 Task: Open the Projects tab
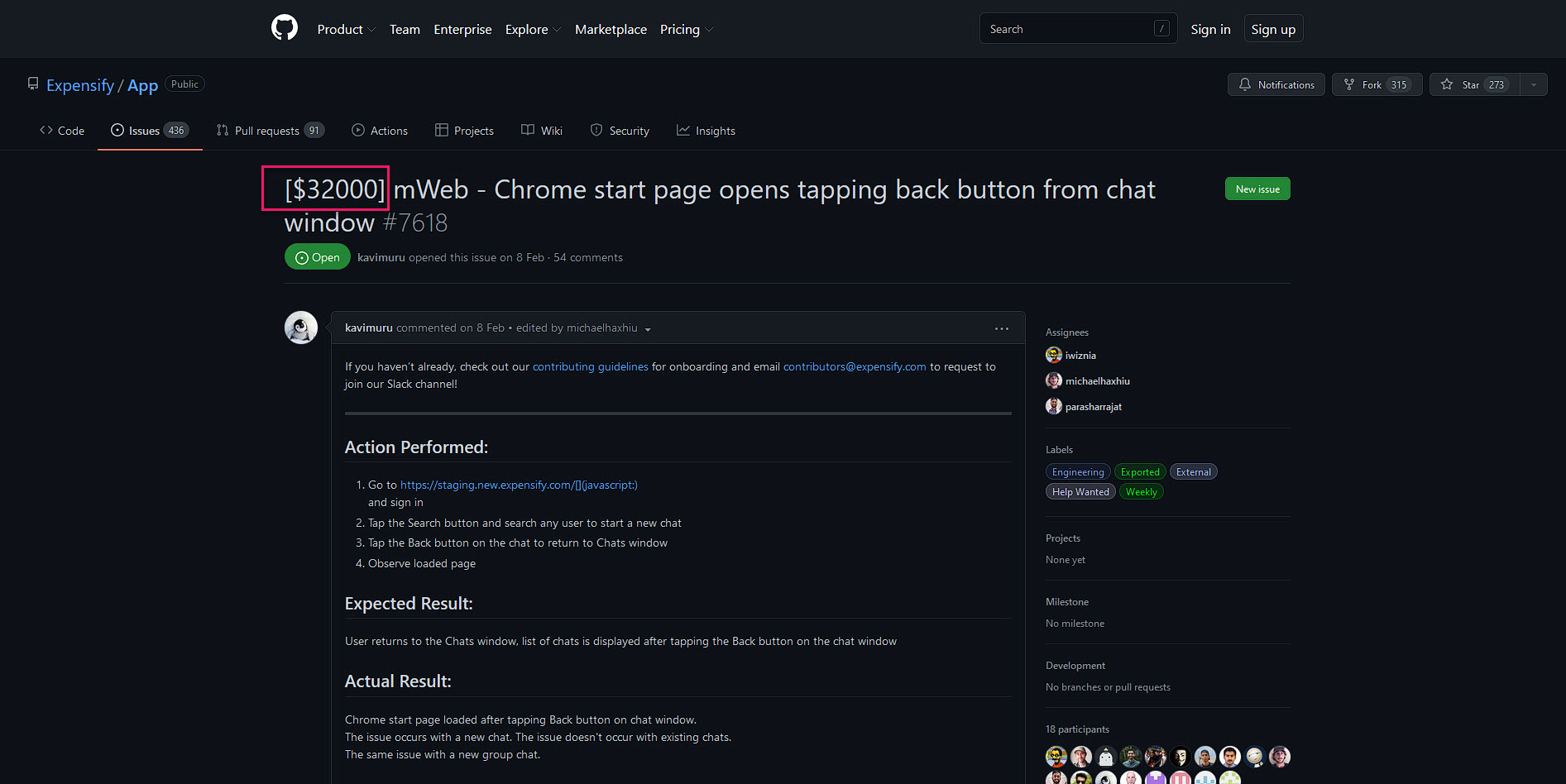(464, 131)
